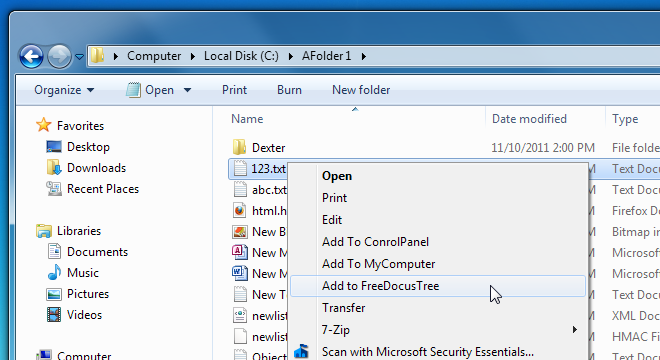660x360 pixels.
Task: Select the abc.txt file name
Action: coord(269,190)
